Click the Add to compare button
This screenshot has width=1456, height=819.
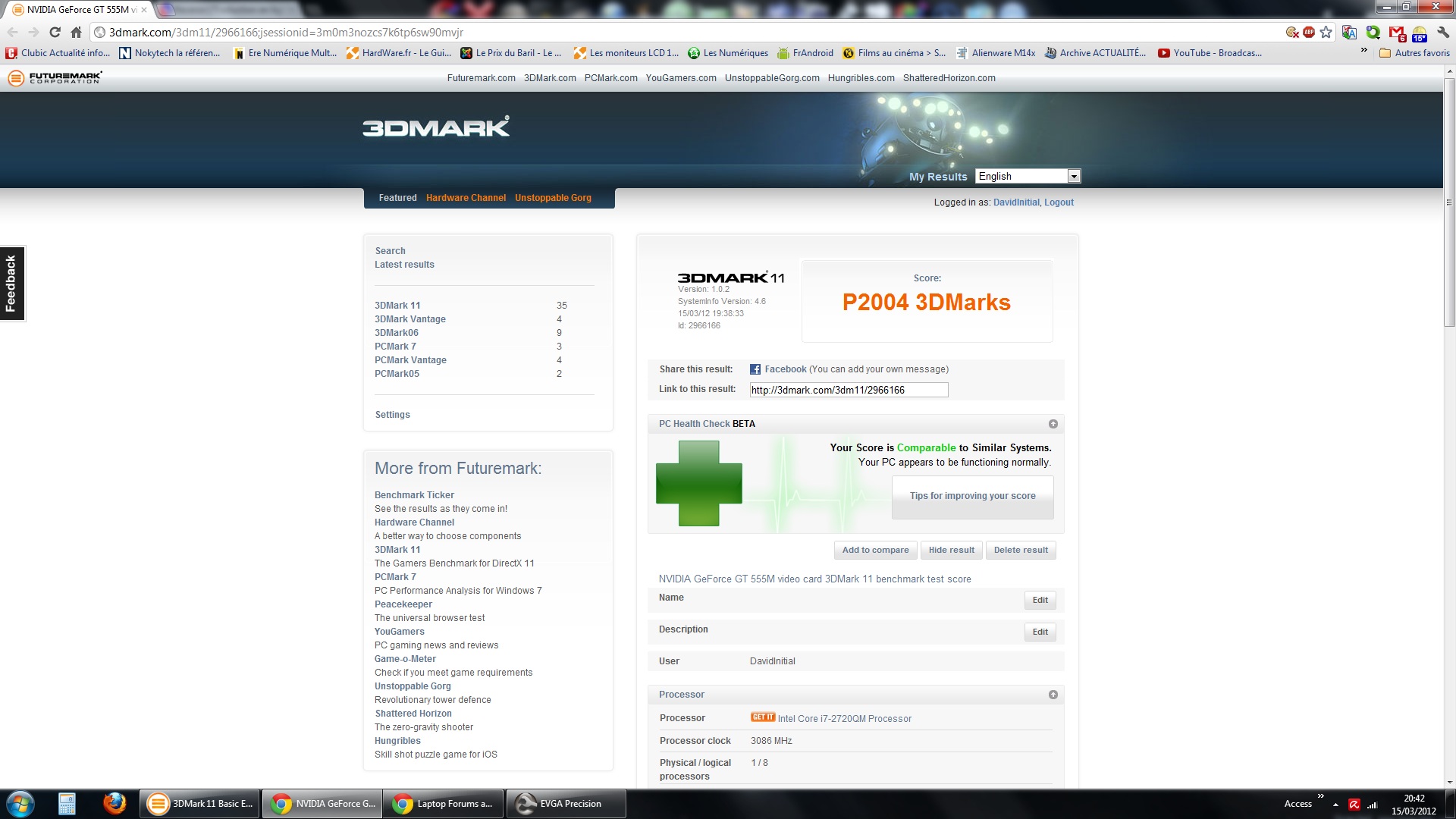875,551
